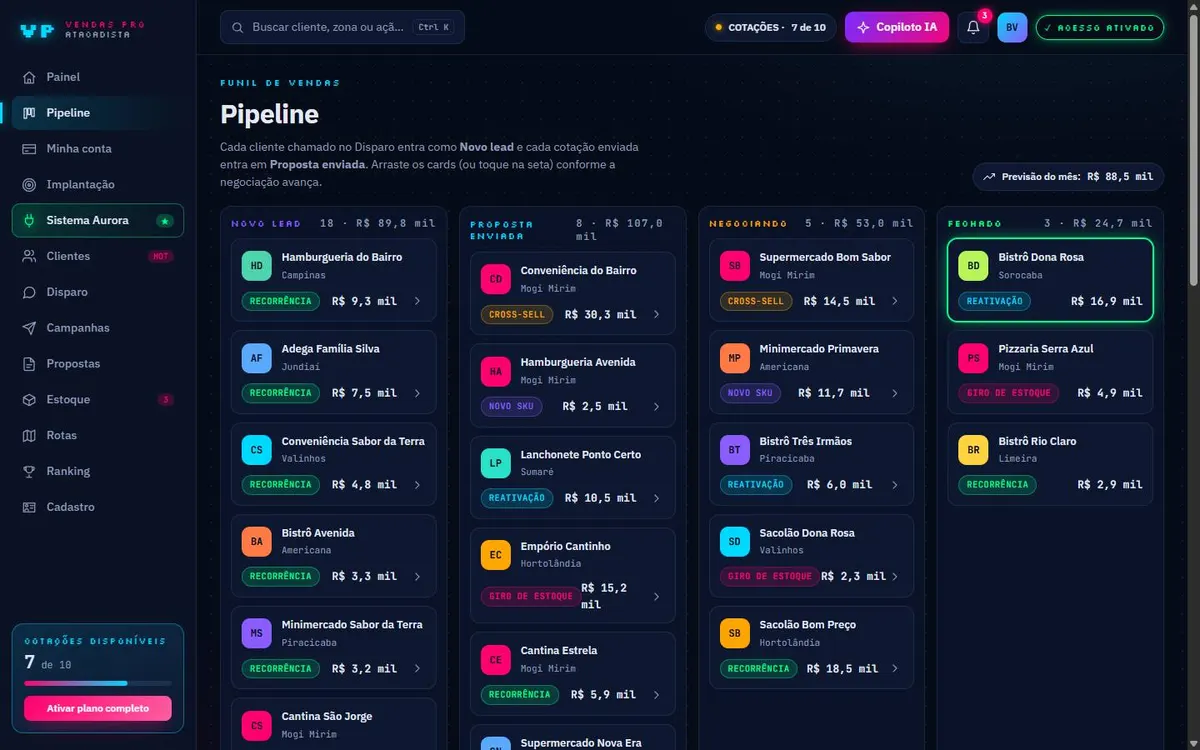
Task: Open the Implantação section
Action: 98,185
